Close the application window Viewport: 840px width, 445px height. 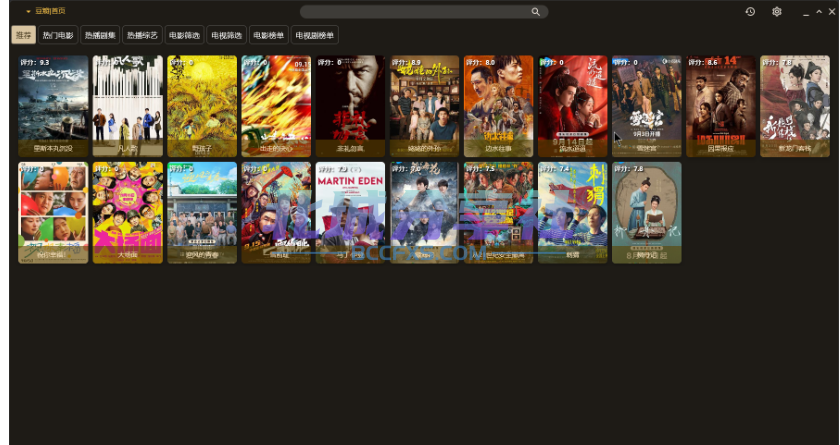832,11
